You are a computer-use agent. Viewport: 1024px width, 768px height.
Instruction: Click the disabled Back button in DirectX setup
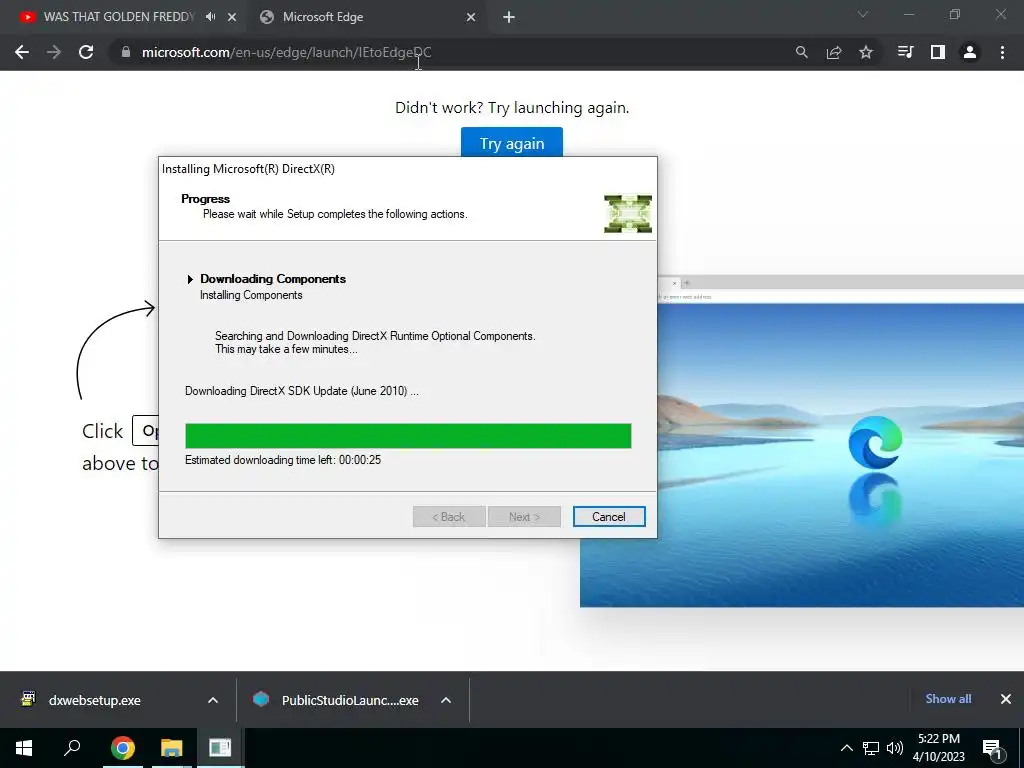pos(449,517)
